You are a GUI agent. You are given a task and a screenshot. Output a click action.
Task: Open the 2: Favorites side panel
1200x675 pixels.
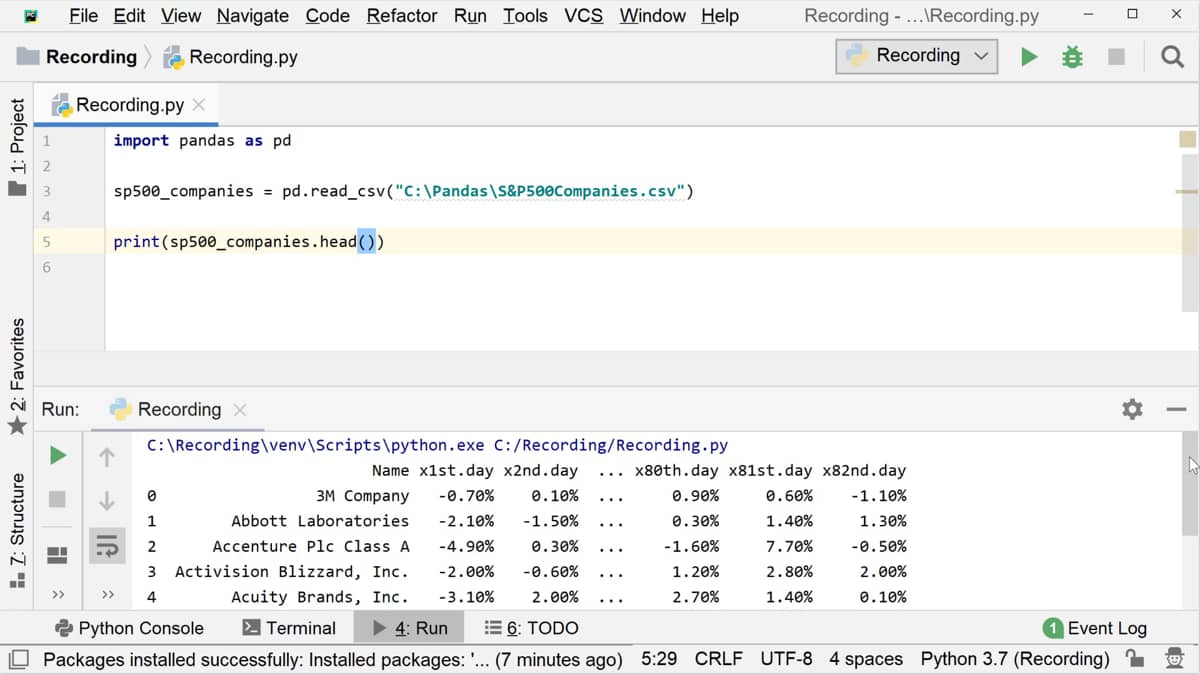tap(17, 375)
